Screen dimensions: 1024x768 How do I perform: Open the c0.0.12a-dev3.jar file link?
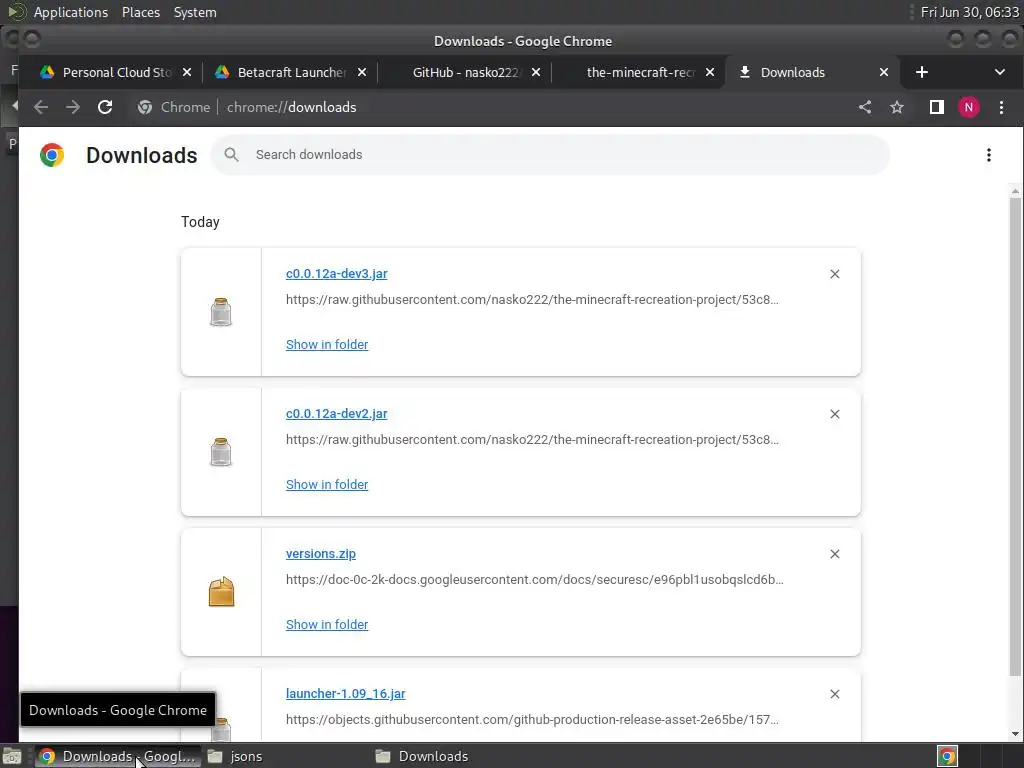(336, 274)
